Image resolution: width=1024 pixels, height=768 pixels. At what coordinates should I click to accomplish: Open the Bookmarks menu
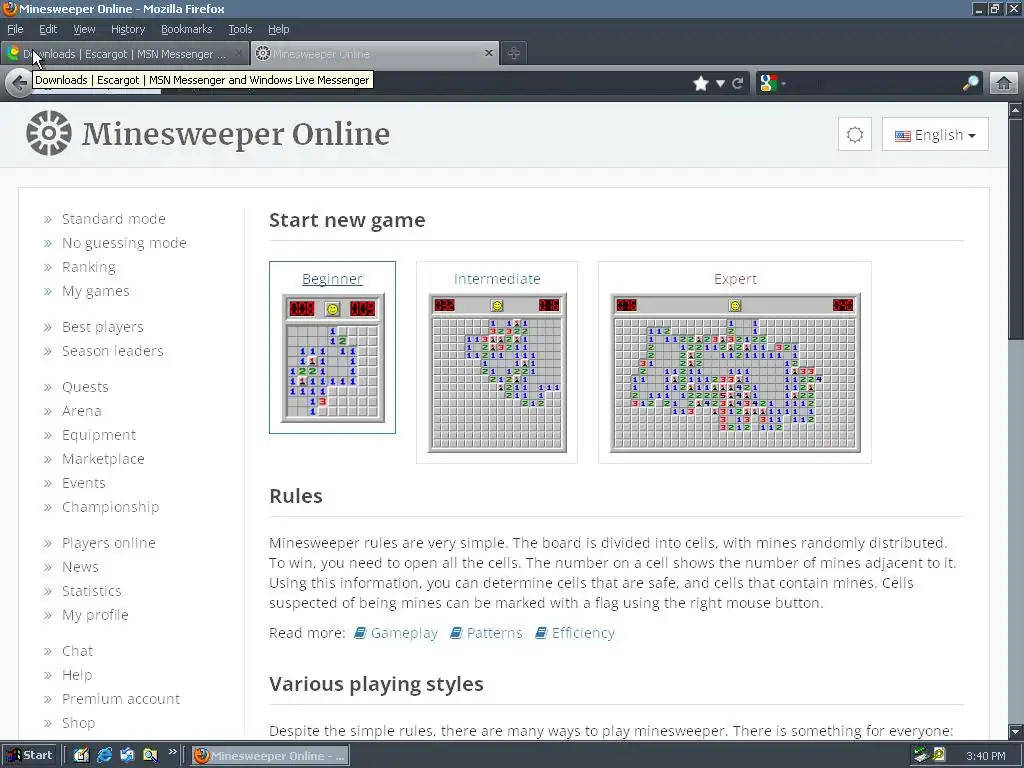[x=186, y=29]
